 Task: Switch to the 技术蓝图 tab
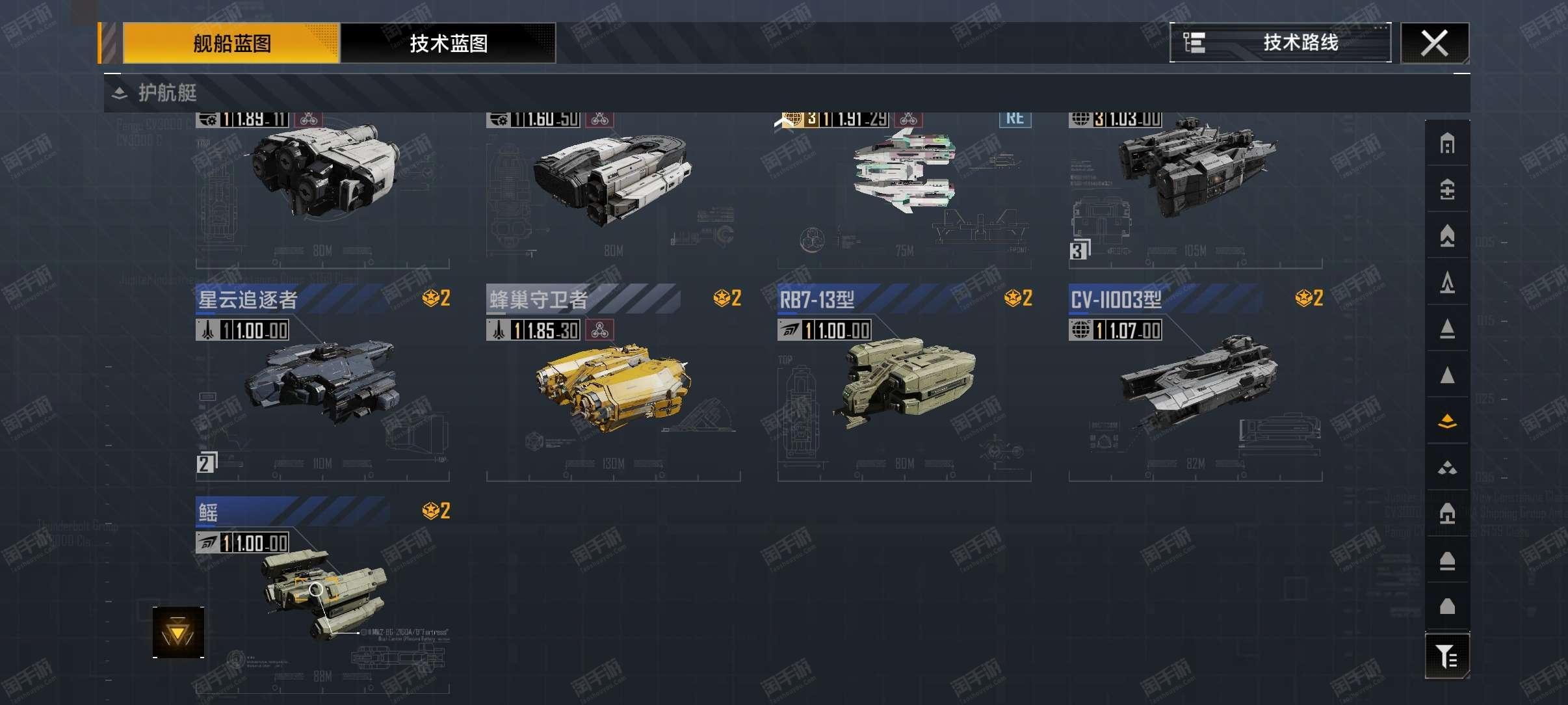tap(448, 43)
